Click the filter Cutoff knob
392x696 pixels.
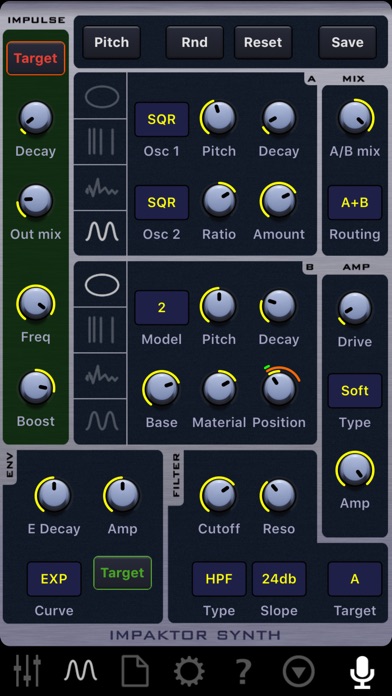coord(218,494)
